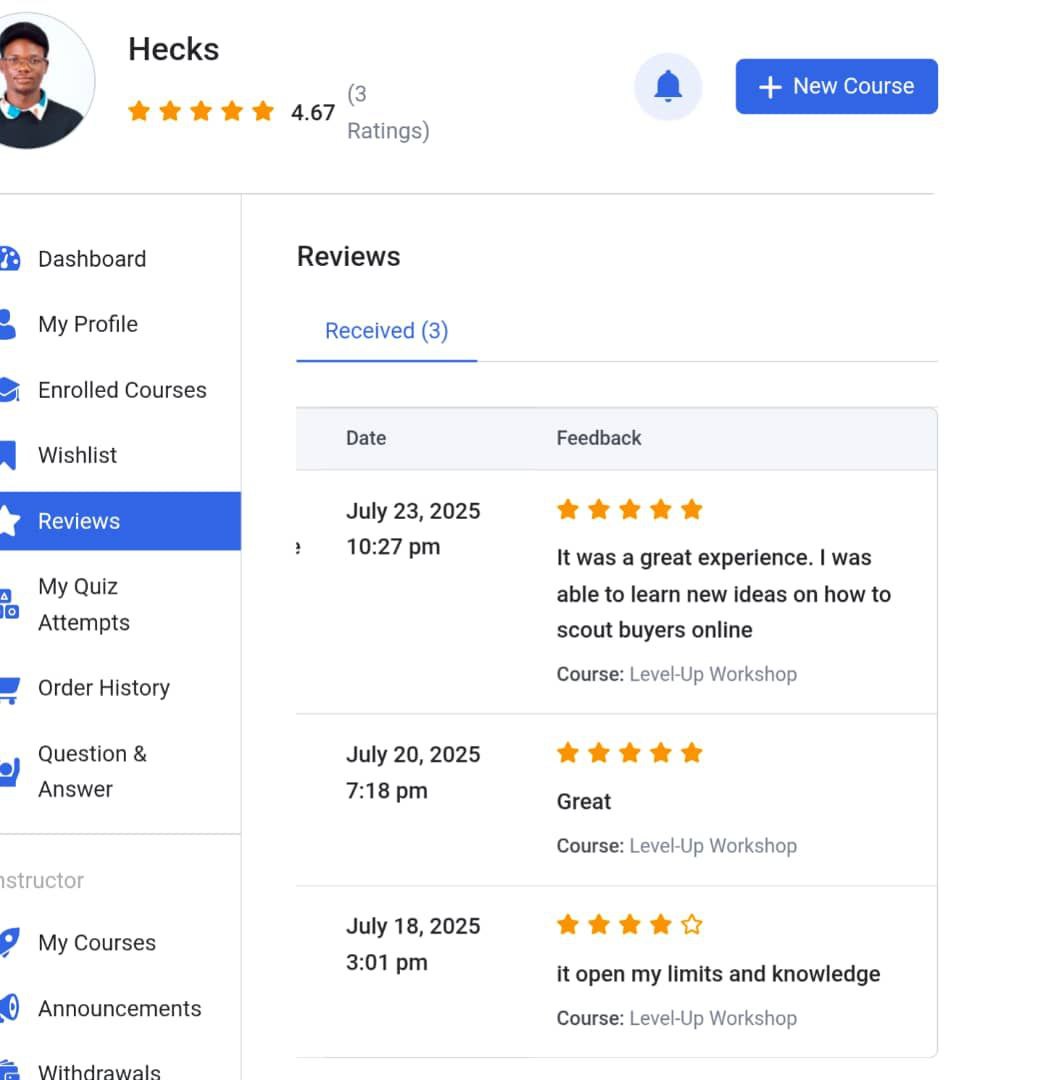Viewport: 1043px width, 1080px height.
Task: Click the 3:01 pm timestamp
Action: click(x=386, y=962)
